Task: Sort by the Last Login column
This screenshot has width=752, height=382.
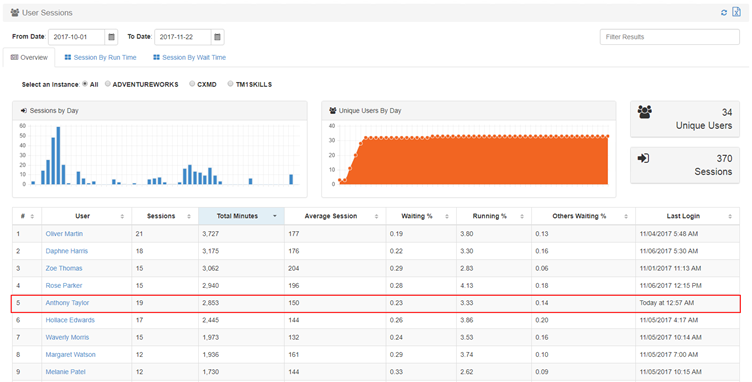Action: [730, 217]
